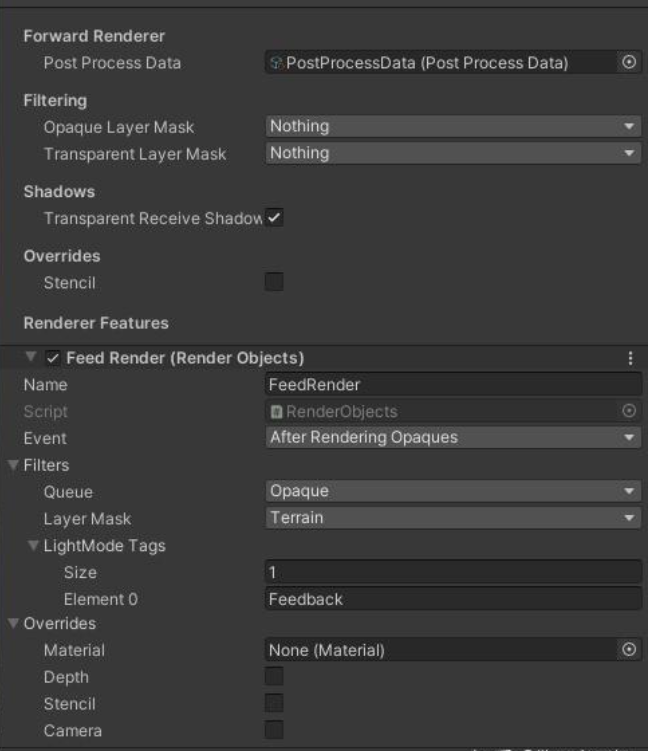Collapse the Filters section

[13, 465]
